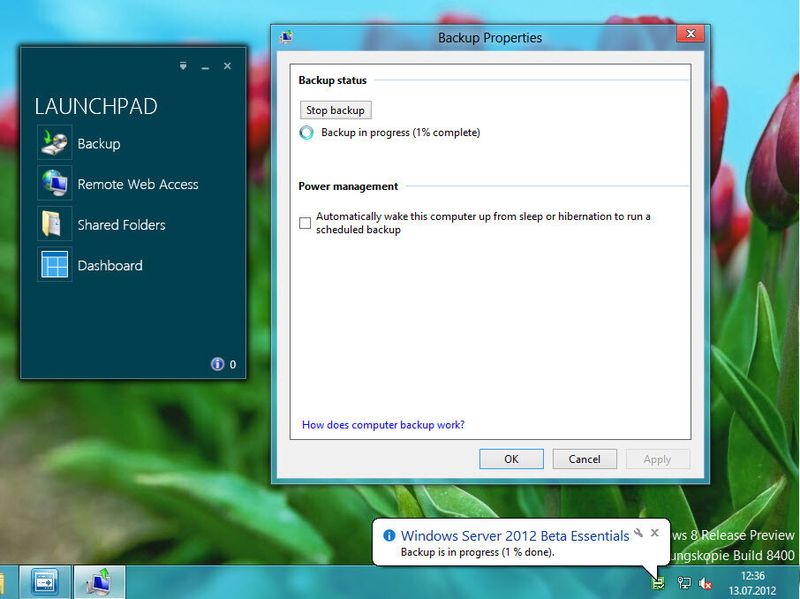Click the muted volume icon in the tray
The image size is (800, 599).
(705, 582)
